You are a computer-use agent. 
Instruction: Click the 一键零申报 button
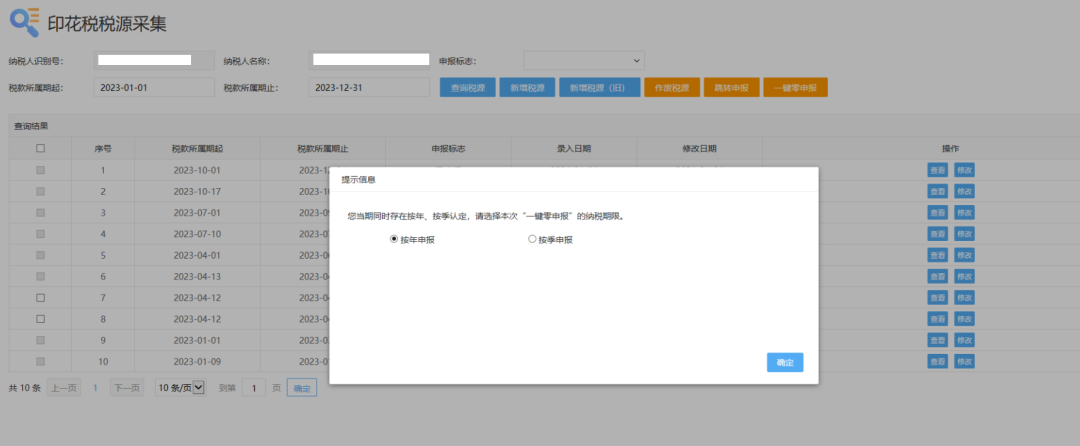coord(796,88)
